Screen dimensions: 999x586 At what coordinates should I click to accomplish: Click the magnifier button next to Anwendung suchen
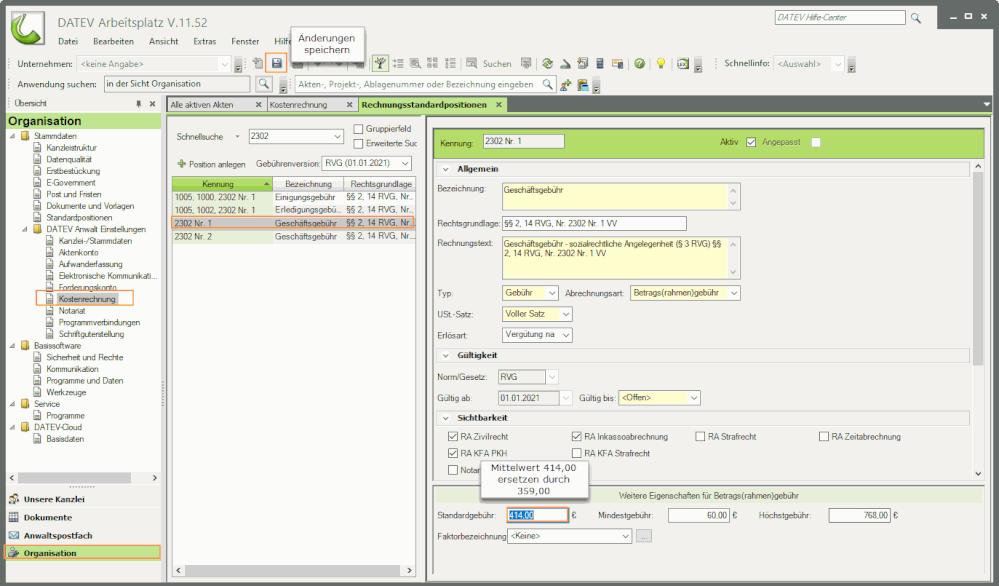click(x=264, y=83)
